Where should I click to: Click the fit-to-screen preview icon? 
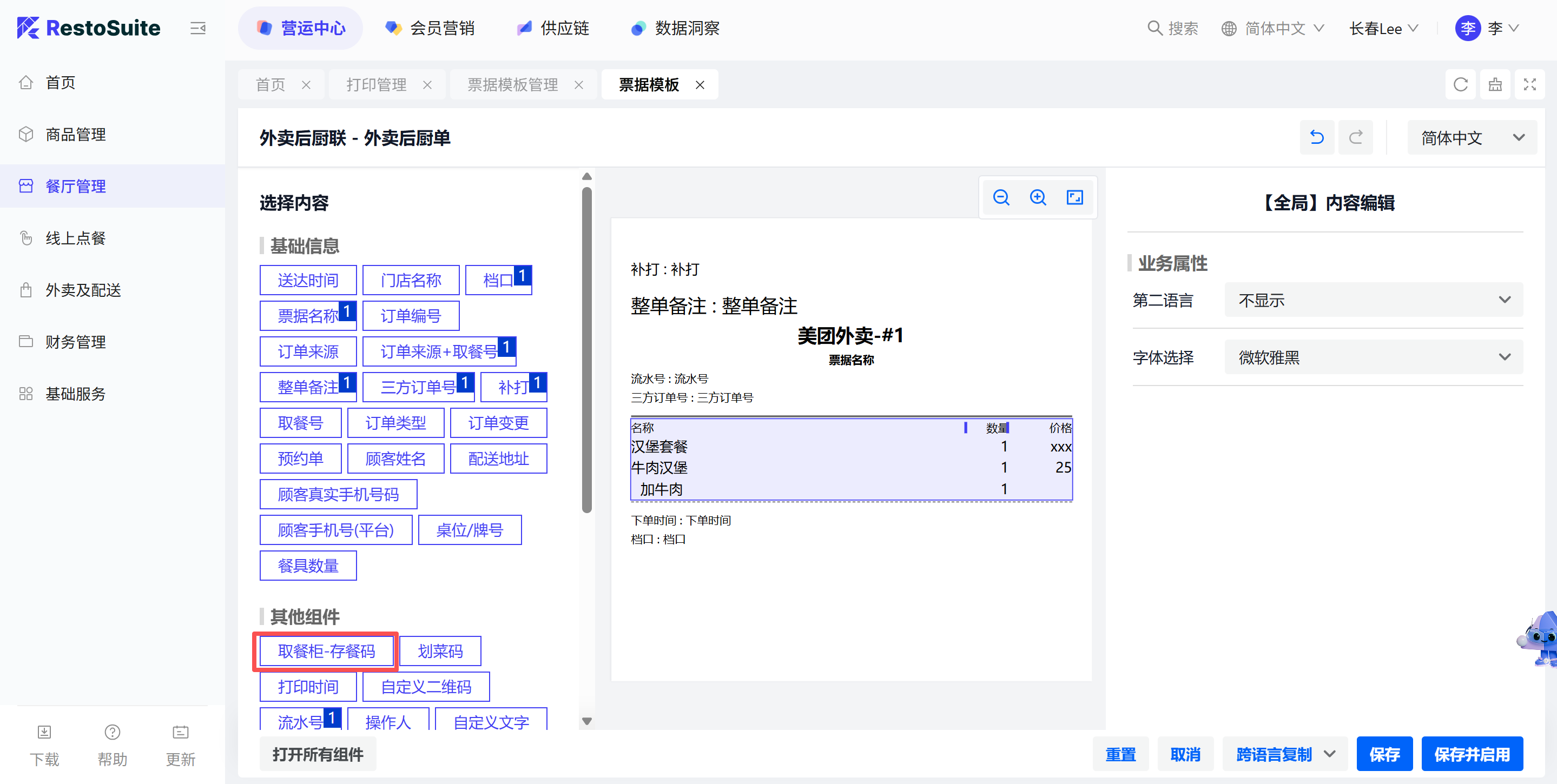[1074, 197]
